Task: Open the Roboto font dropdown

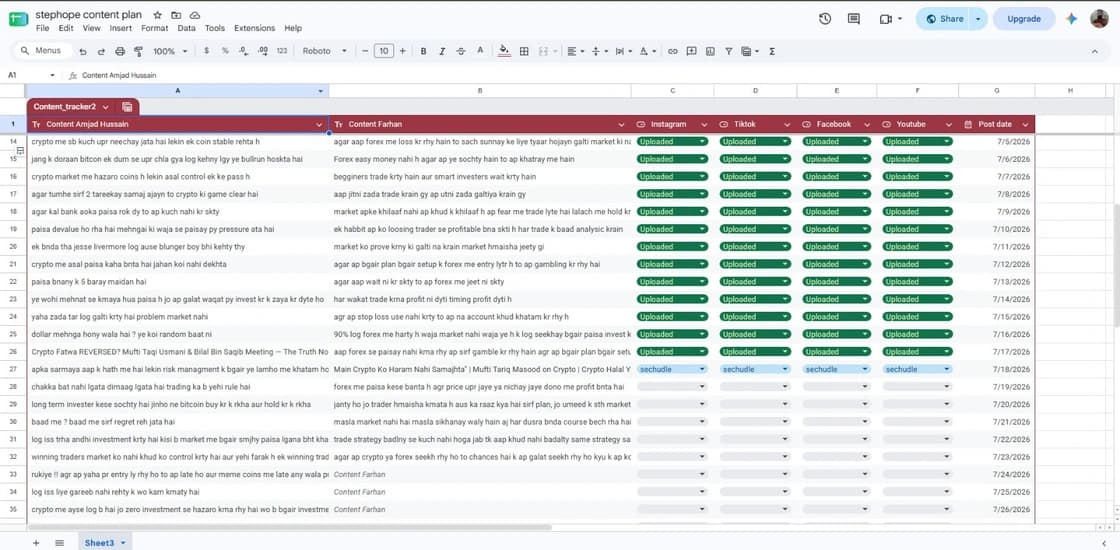Action: click(x=324, y=51)
